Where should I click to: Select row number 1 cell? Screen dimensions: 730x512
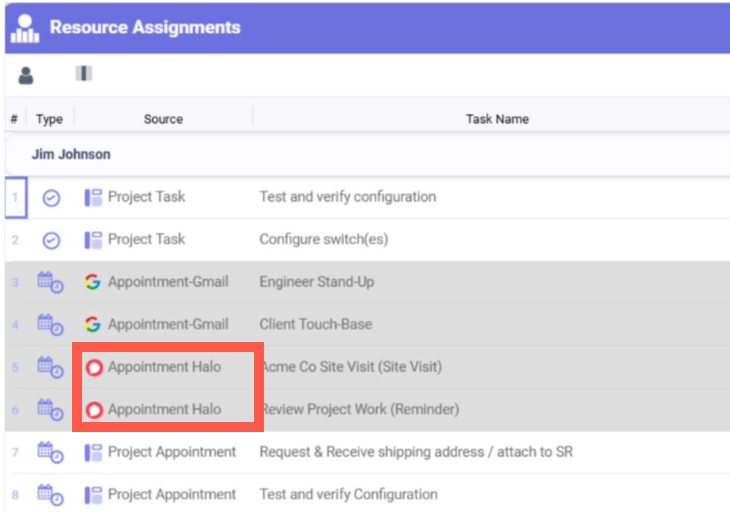tap(15, 198)
